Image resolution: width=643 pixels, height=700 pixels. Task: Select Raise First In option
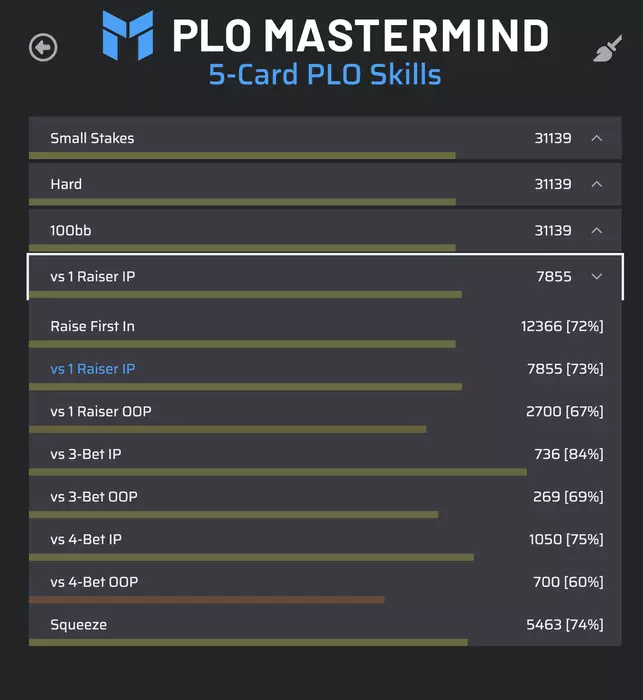click(x=93, y=326)
